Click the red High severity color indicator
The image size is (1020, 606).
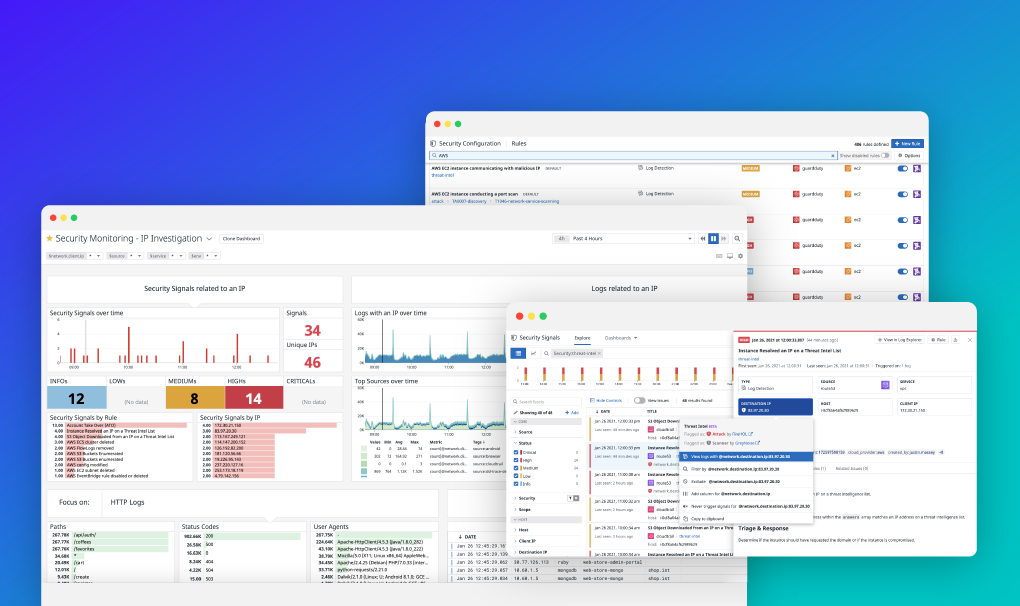point(520,459)
